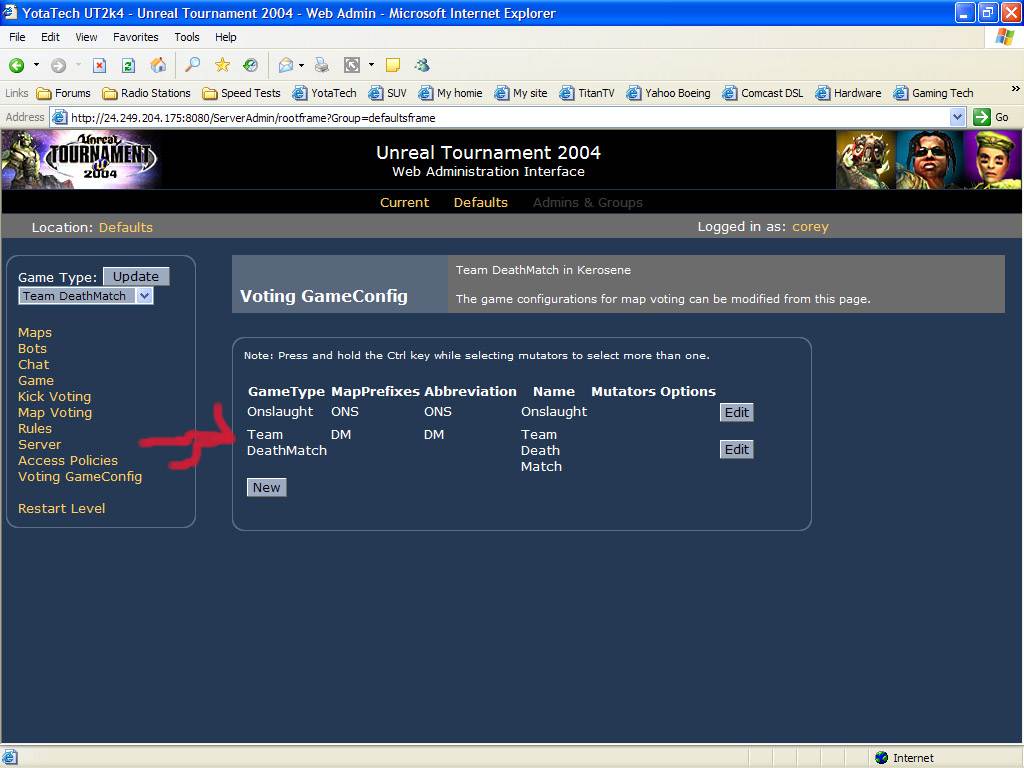This screenshot has height=768, width=1024.
Task: Click the Restart Level link
Action: pyautogui.click(x=61, y=509)
